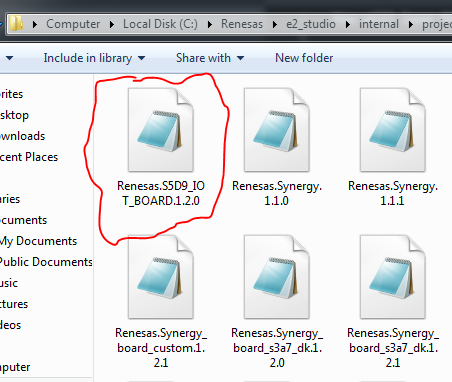This screenshot has width=452, height=382.
Task: Select Libraries in the navigation pane
Action: [x=10, y=199]
